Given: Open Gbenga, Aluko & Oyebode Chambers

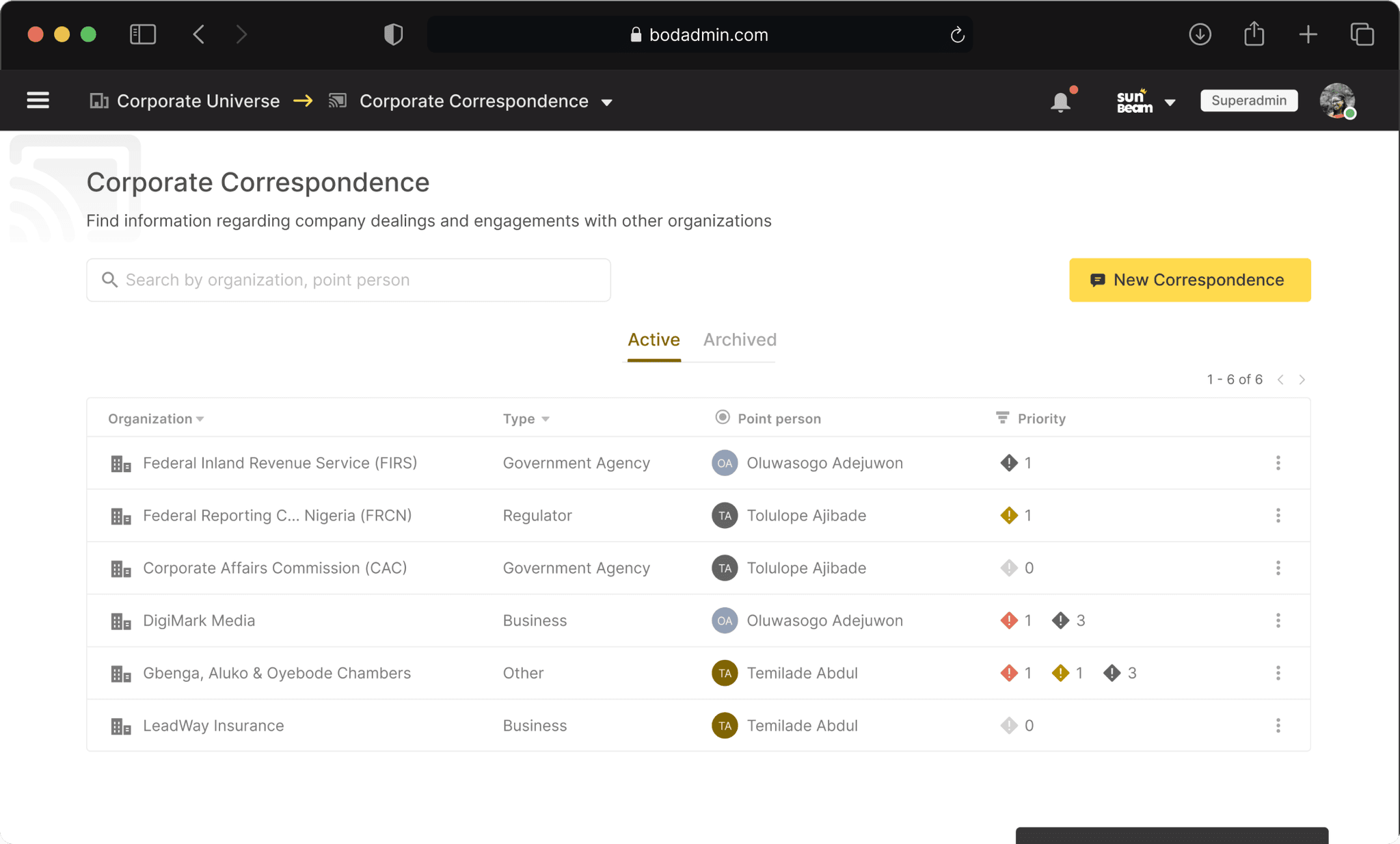Looking at the screenshot, I should (277, 673).
